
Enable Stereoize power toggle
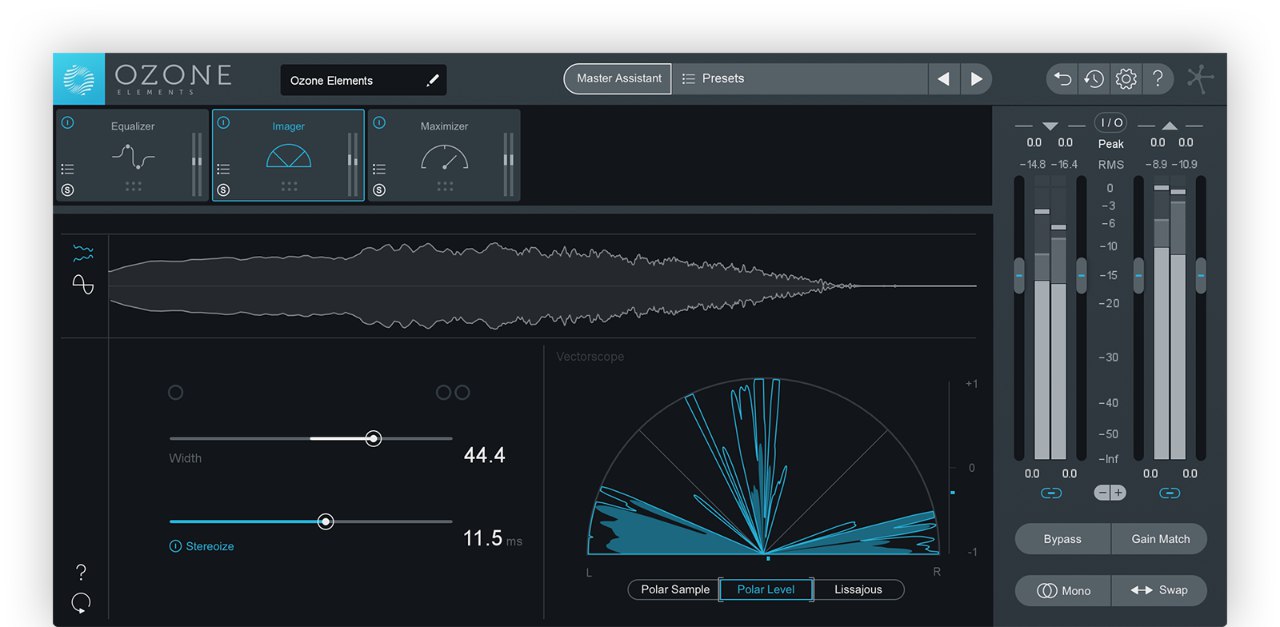tap(175, 547)
